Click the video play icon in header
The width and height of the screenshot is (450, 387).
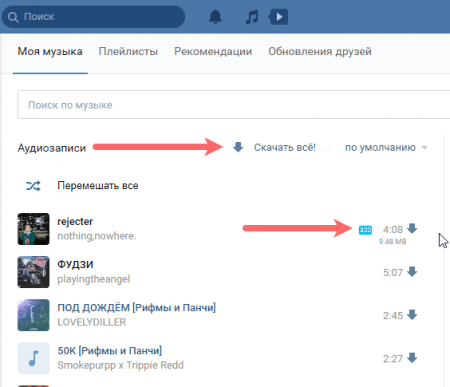pos(278,17)
